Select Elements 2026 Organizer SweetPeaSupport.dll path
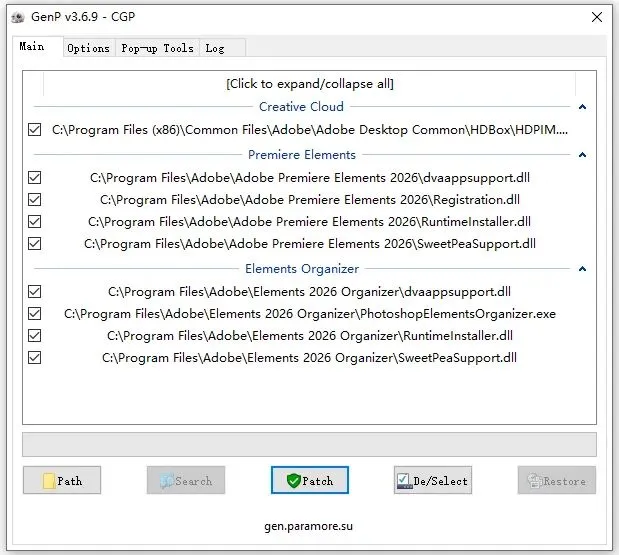The height and width of the screenshot is (555, 619). pos(310,358)
